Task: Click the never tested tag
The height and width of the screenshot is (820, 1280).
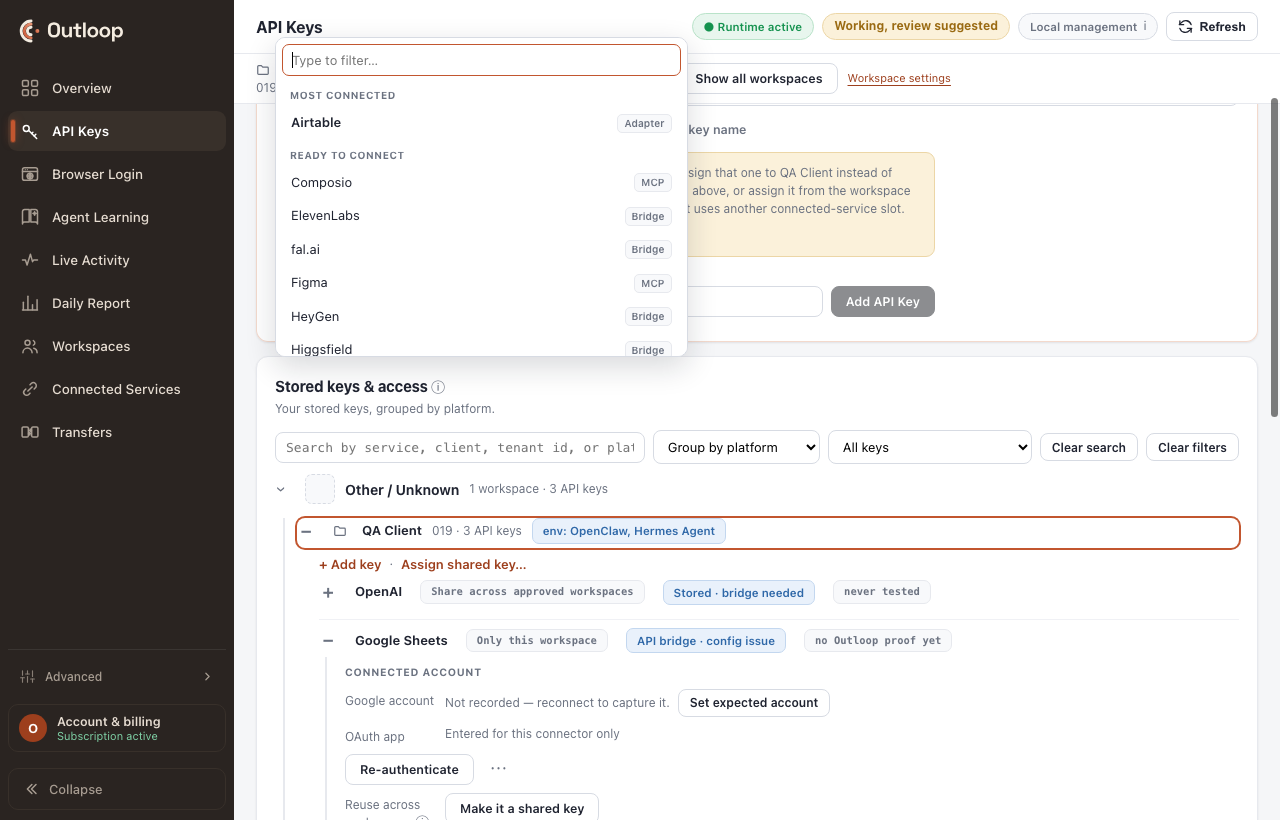Action: pos(882,592)
